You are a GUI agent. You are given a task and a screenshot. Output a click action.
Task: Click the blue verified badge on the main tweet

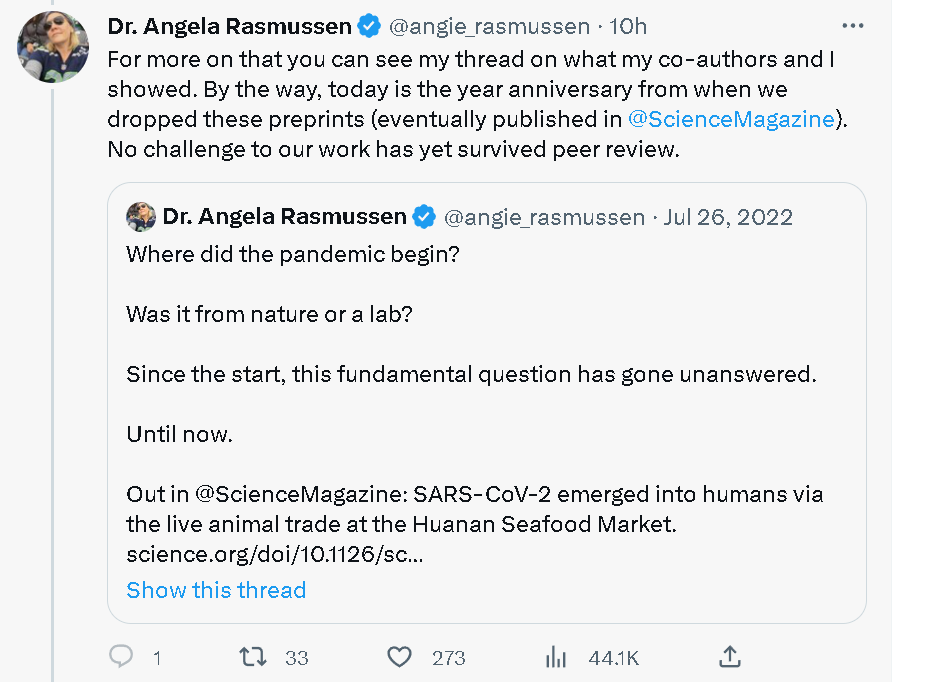coord(369,26)
